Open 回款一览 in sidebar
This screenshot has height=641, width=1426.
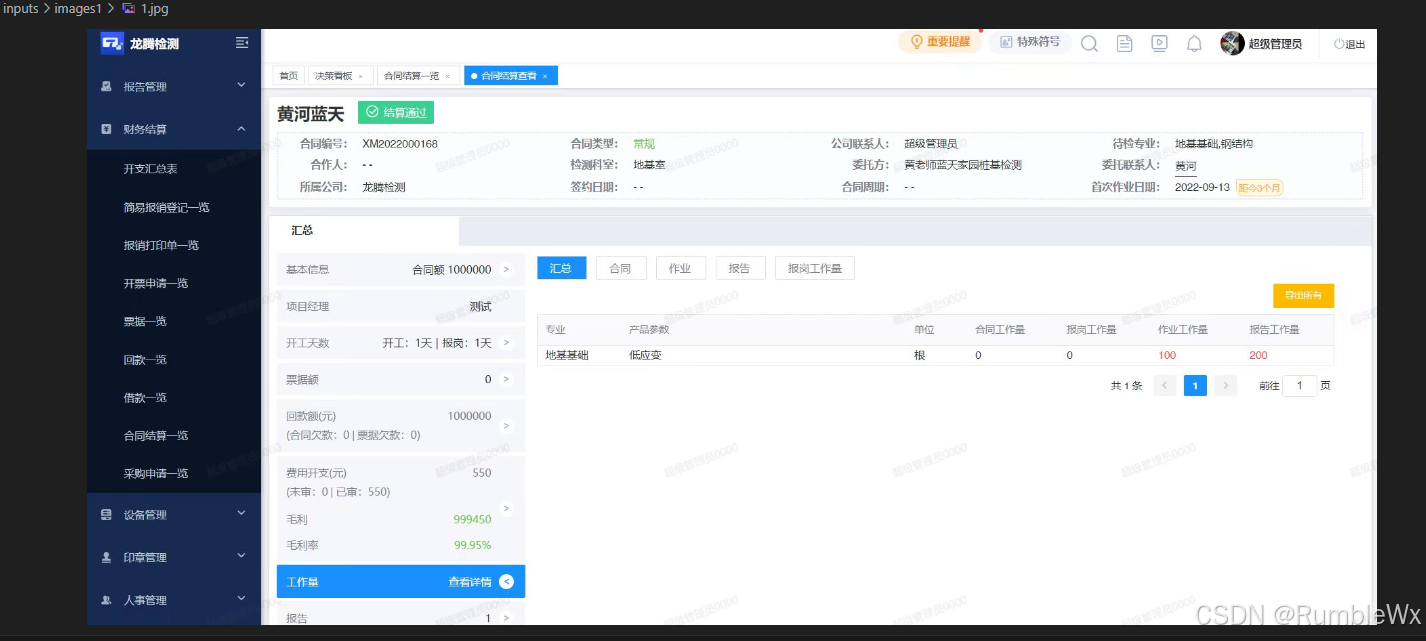[145, 359]
